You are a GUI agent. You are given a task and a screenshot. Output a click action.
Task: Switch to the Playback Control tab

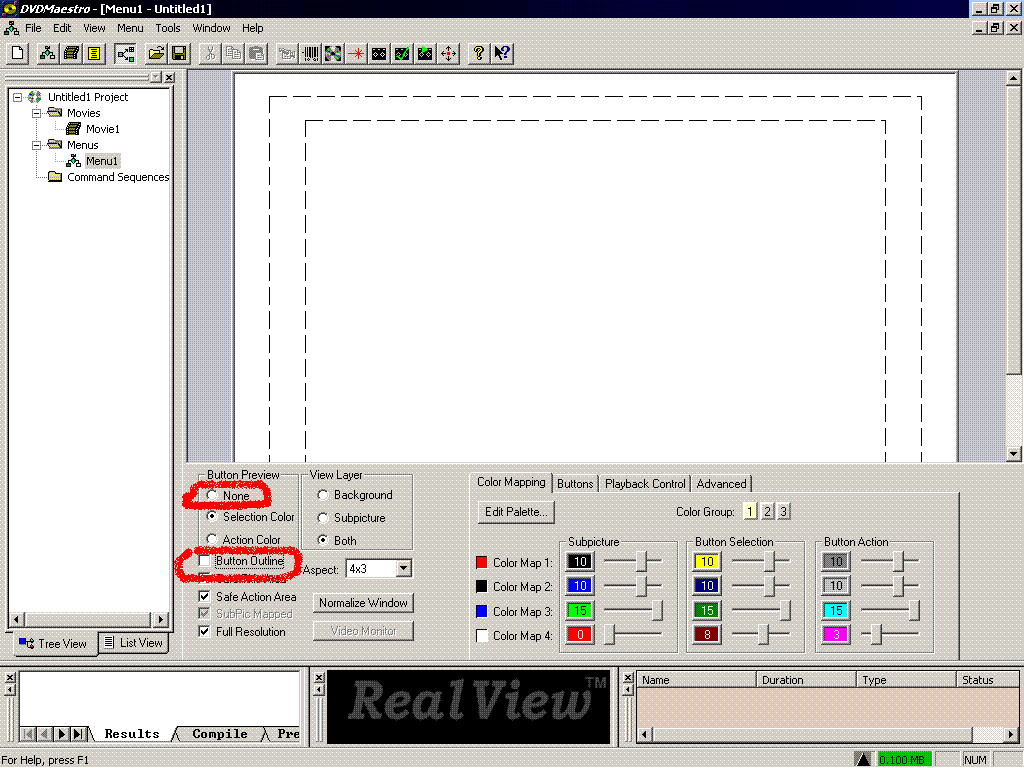coord(645,484)
